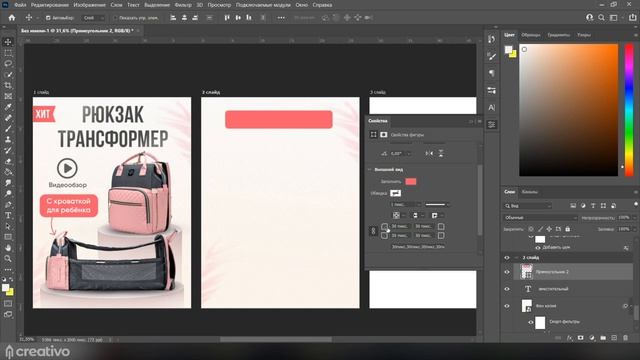The height and width of the screenshot is (360, 640).
Task: Flip shape horizontally in Properties panel
Action: tap(429, 153)
